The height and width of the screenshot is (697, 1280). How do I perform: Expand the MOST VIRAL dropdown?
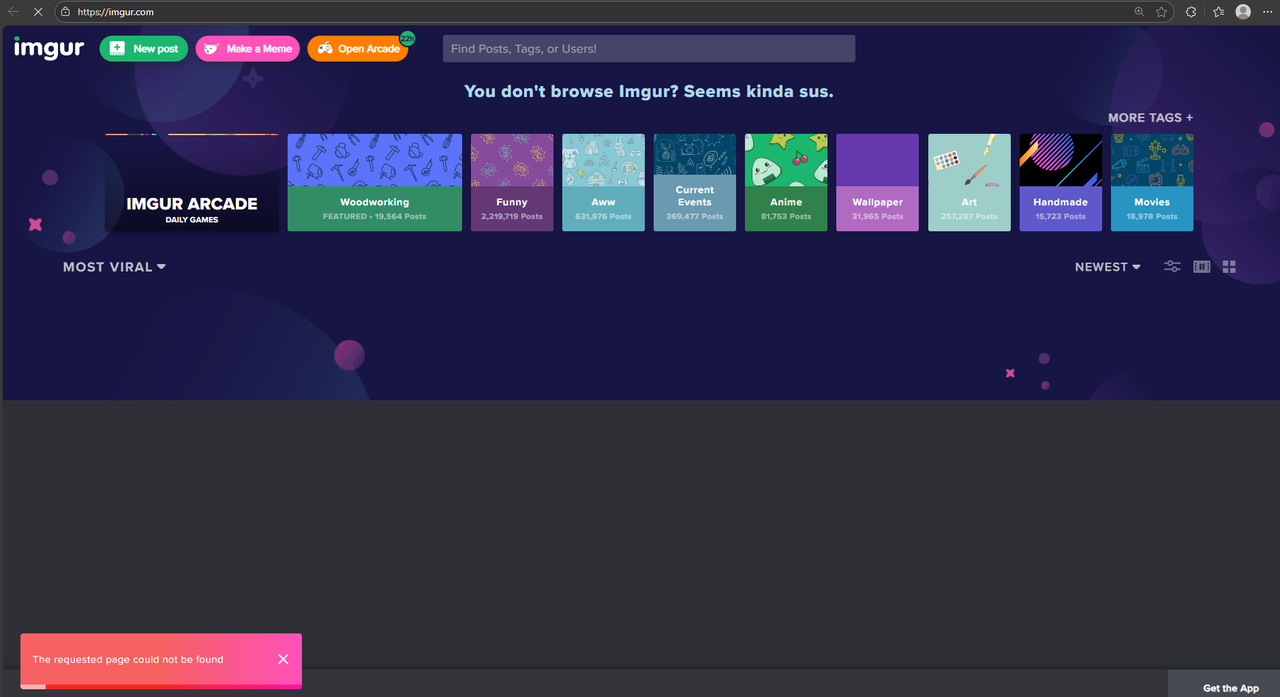coord(114,267)
